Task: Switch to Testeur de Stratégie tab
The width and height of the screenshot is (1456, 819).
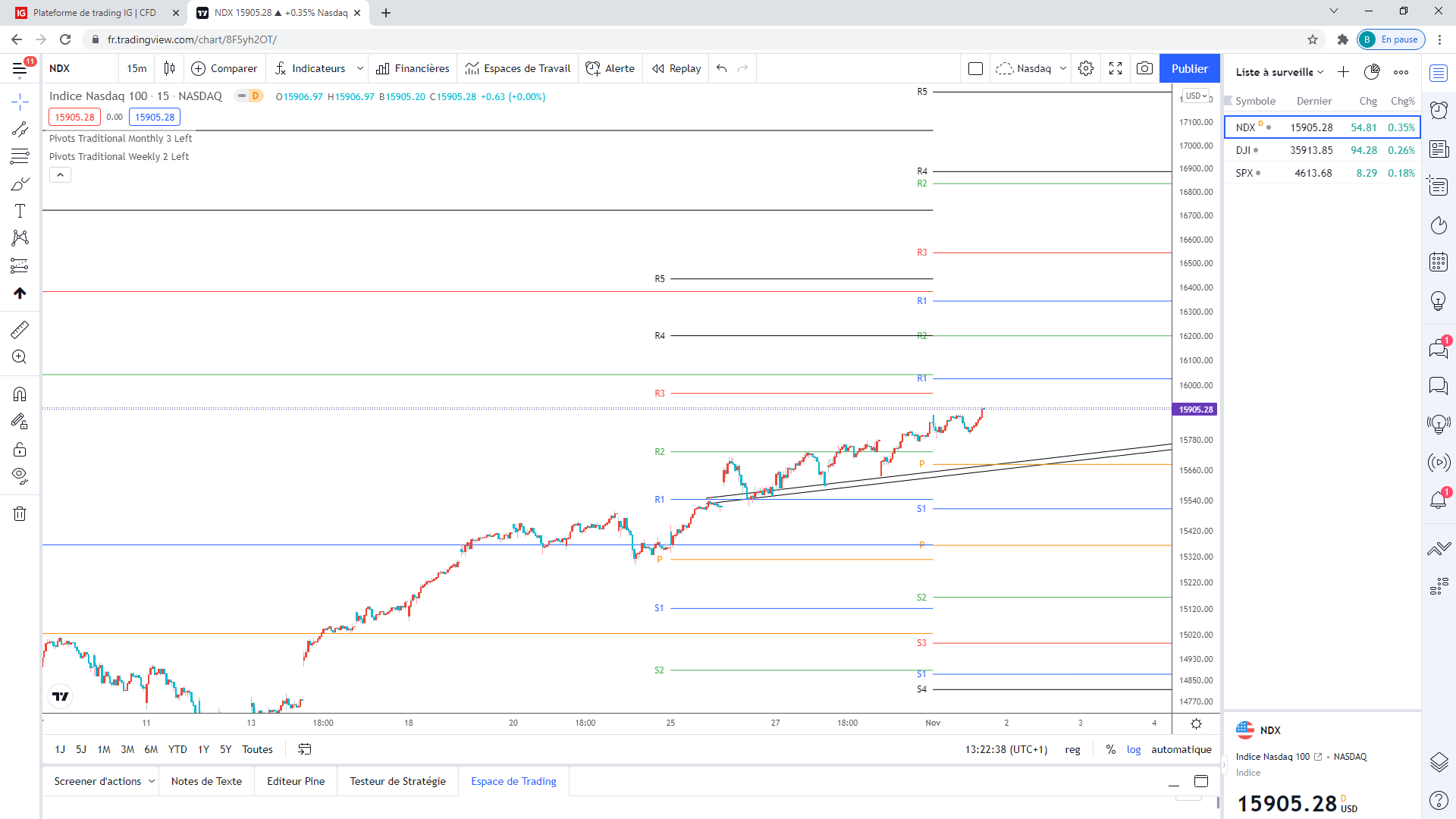Action: [397, 781]
